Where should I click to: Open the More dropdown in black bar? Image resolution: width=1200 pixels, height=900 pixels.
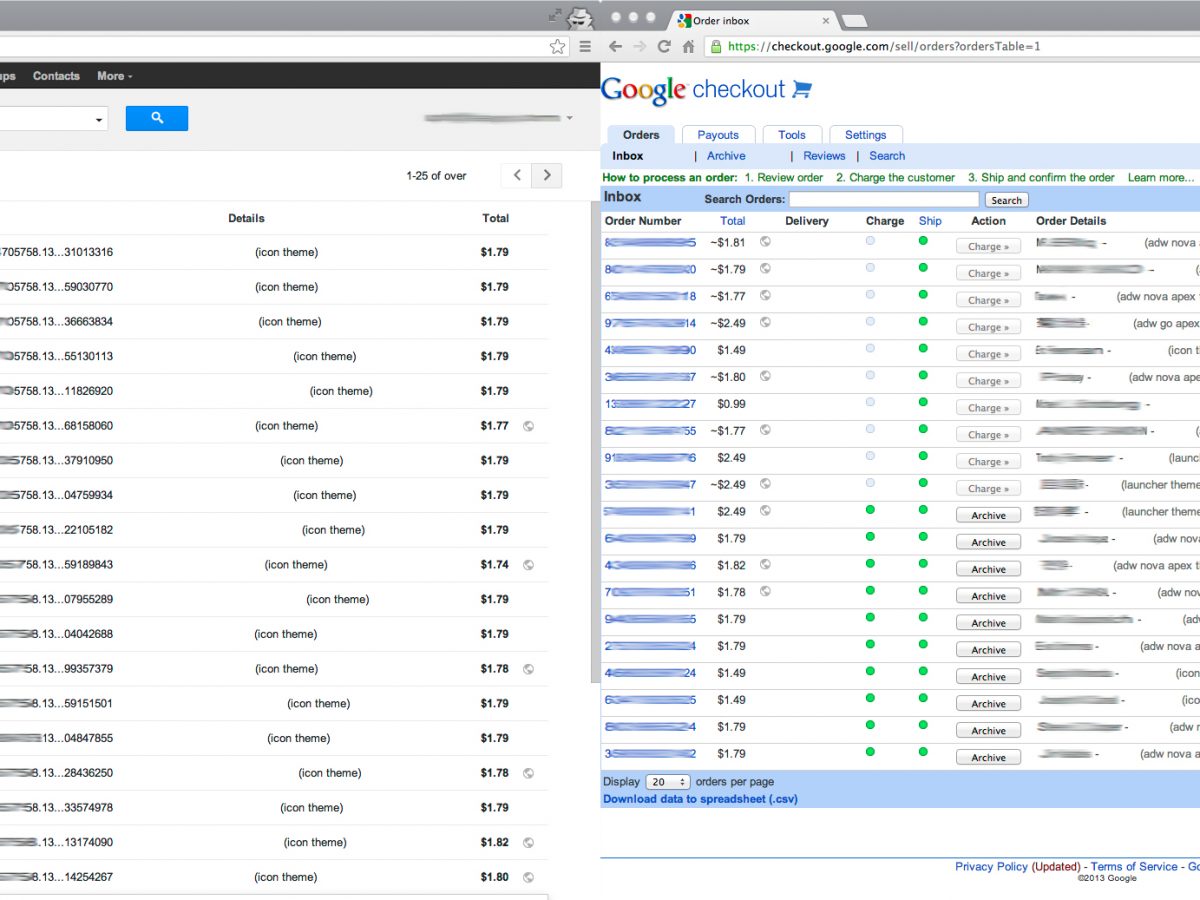coord(114,76)
